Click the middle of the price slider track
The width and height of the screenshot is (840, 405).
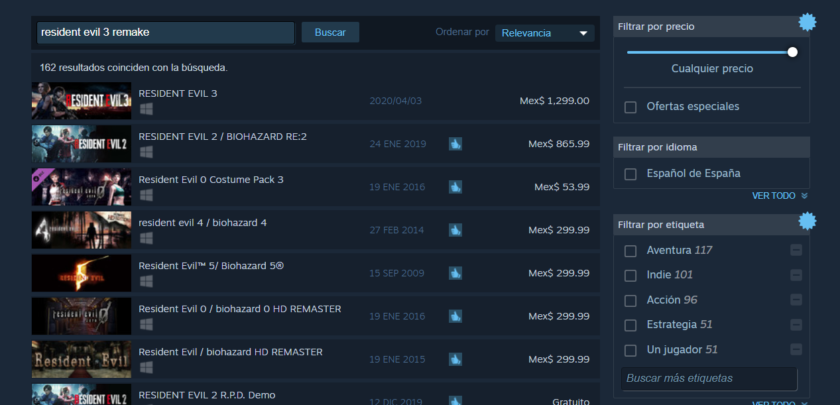coord(710,52)
